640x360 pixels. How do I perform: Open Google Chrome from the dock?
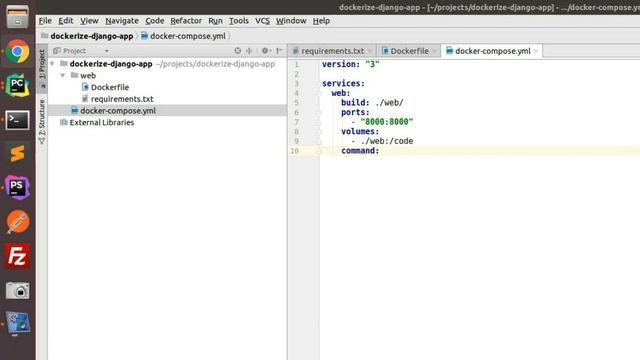17,51
